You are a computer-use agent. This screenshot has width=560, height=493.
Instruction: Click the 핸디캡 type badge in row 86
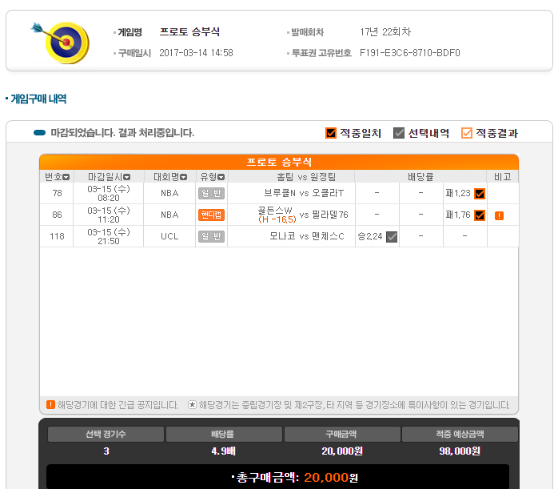(x=211, y=215)
